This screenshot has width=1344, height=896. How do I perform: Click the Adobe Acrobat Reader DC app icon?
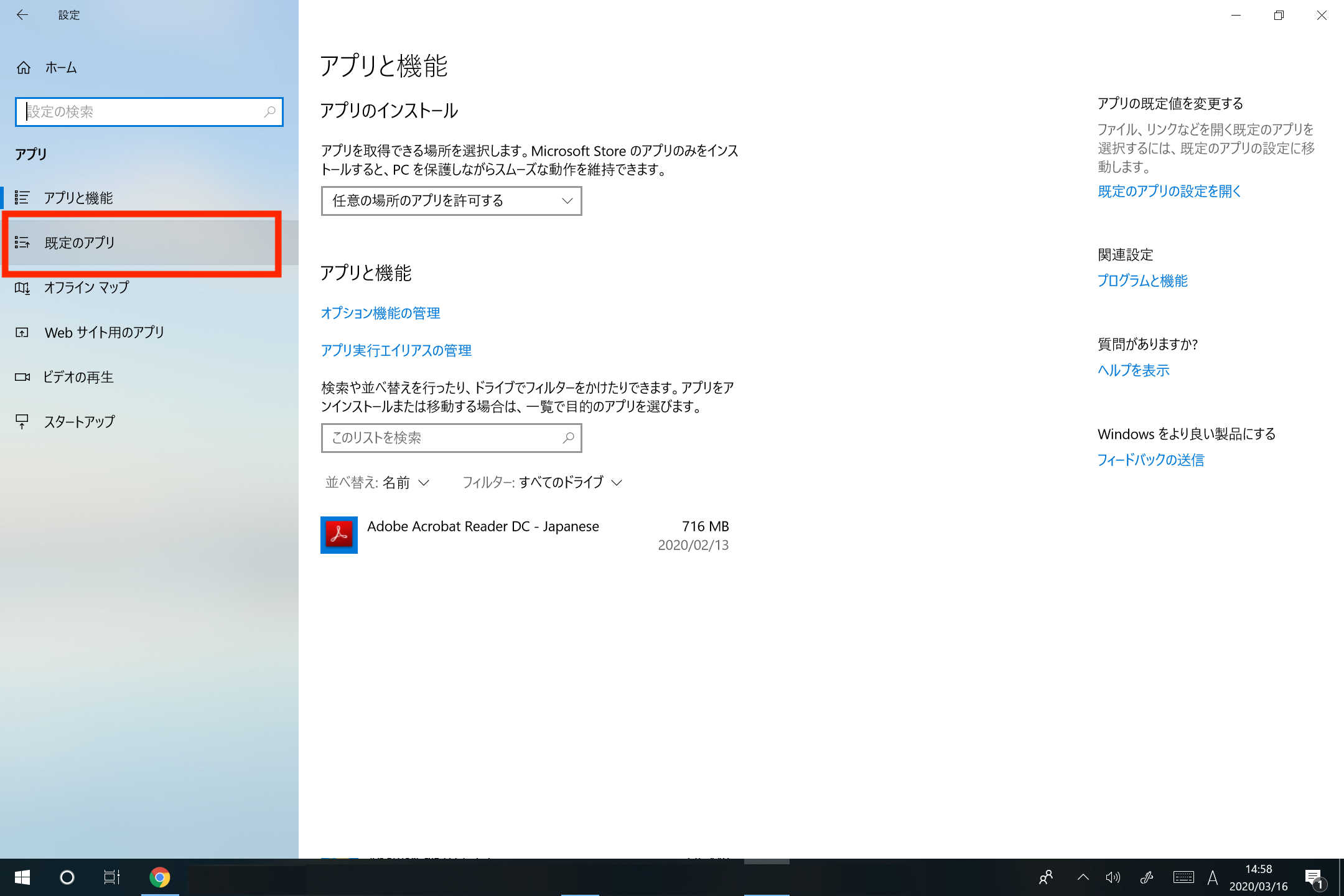click(x=339, y=534)
